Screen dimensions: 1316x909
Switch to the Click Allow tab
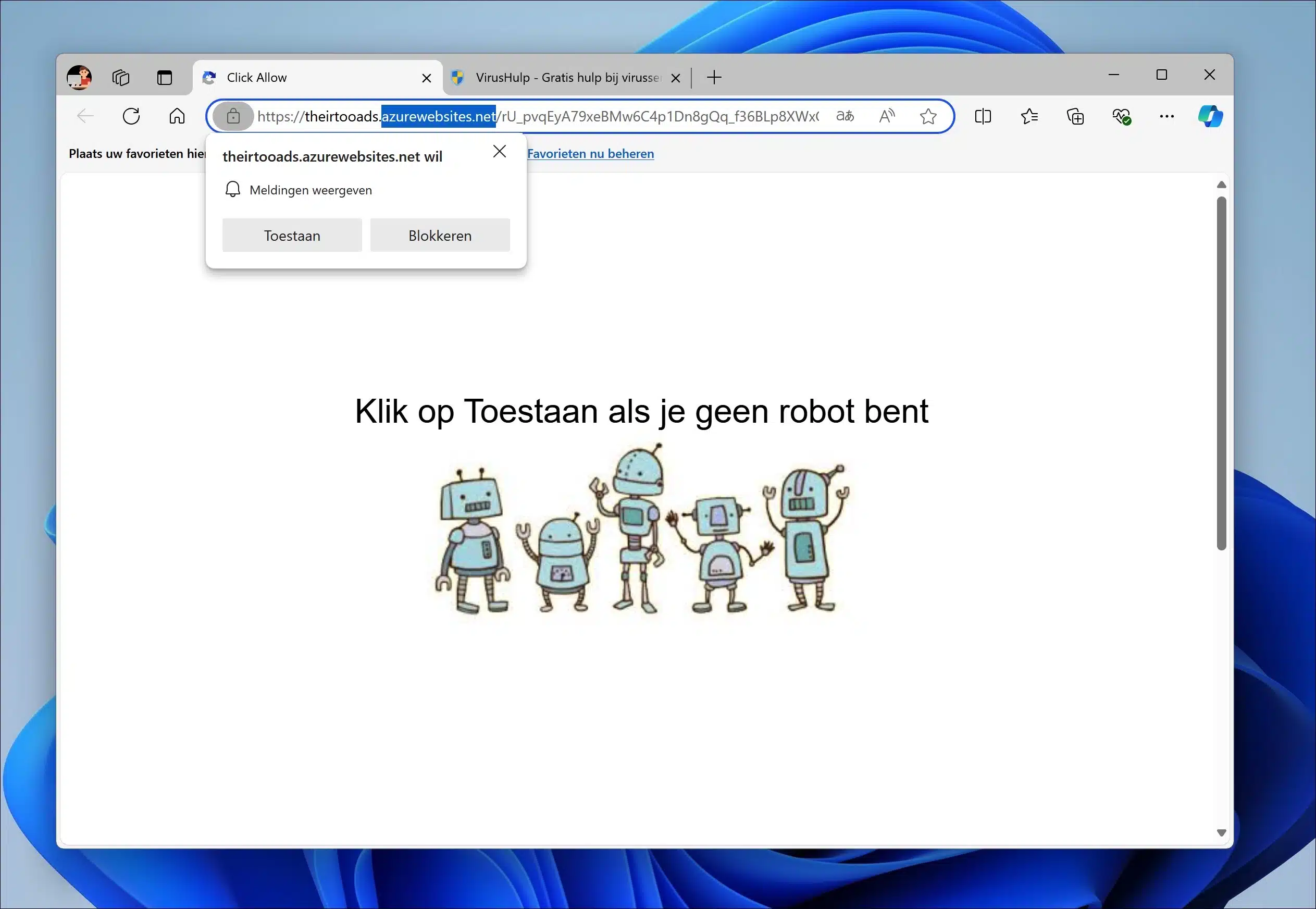pyautogui.click(x=318, y=78)
